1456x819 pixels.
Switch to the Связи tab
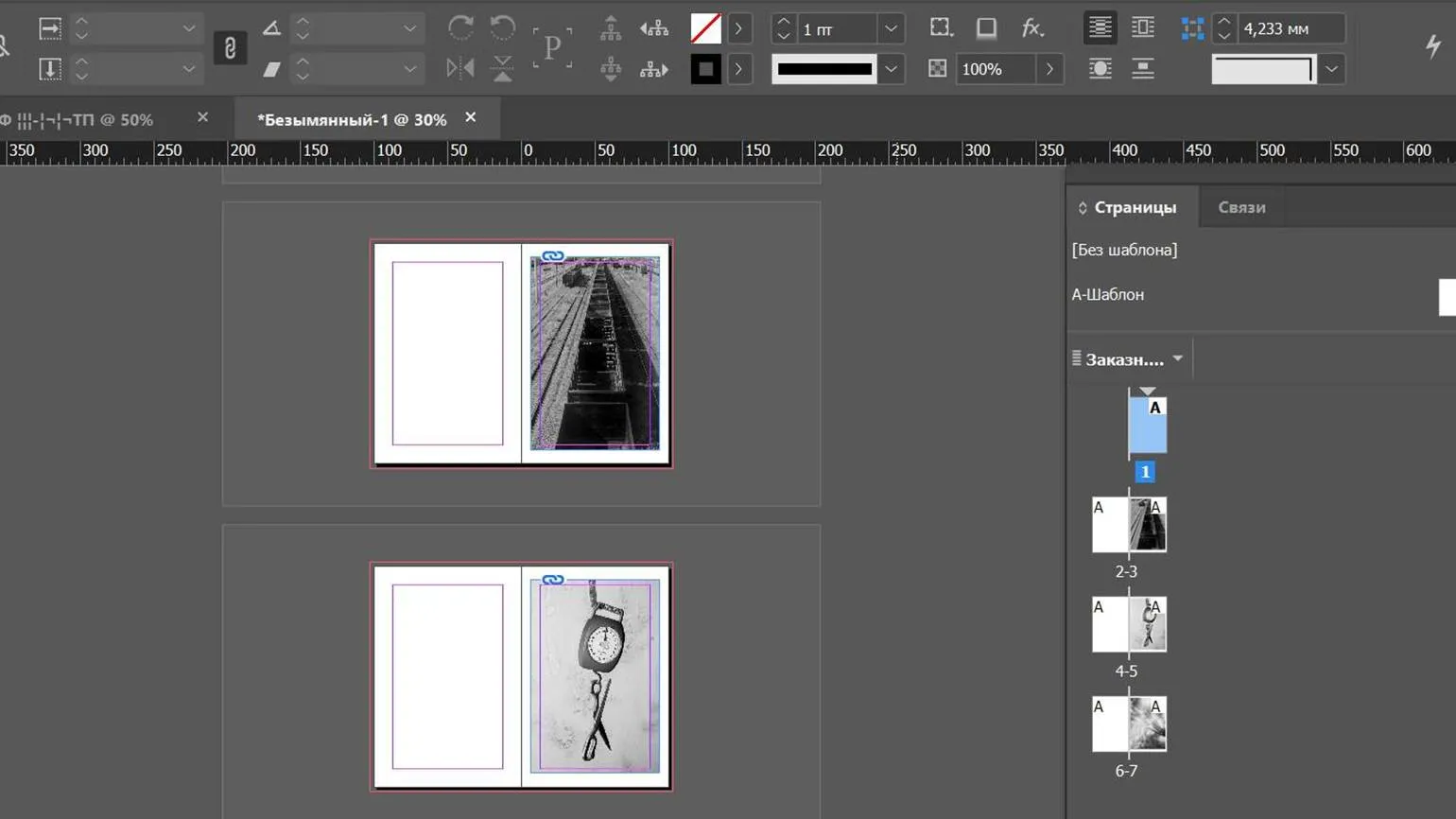[1241, 207]
